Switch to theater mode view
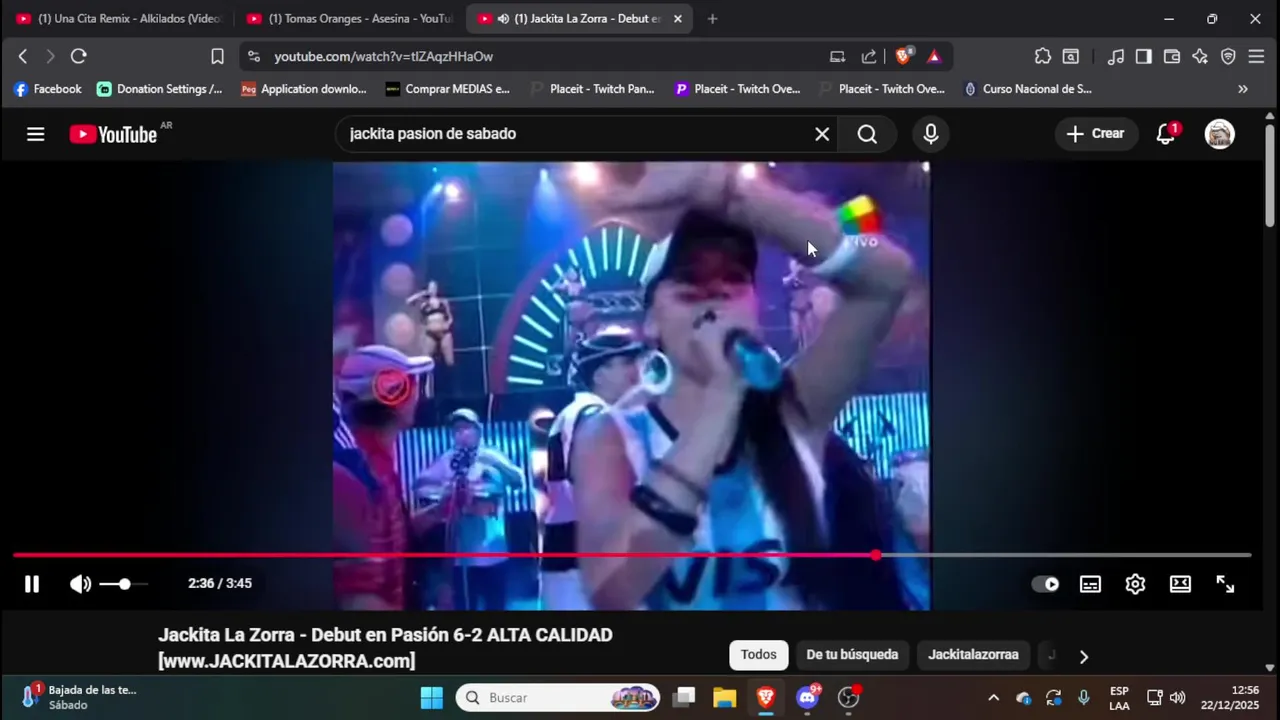Viewport: 1280px width, 720px height. (1180, 584)
